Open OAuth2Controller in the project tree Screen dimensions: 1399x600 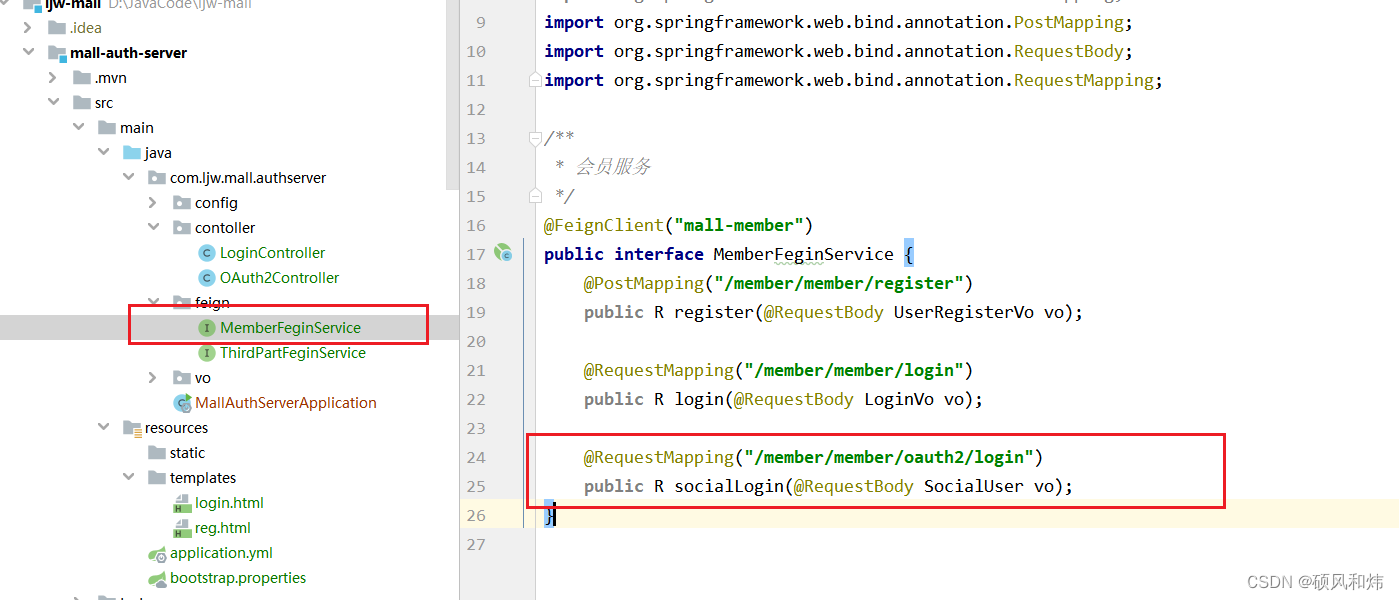(x=279, y=278)
